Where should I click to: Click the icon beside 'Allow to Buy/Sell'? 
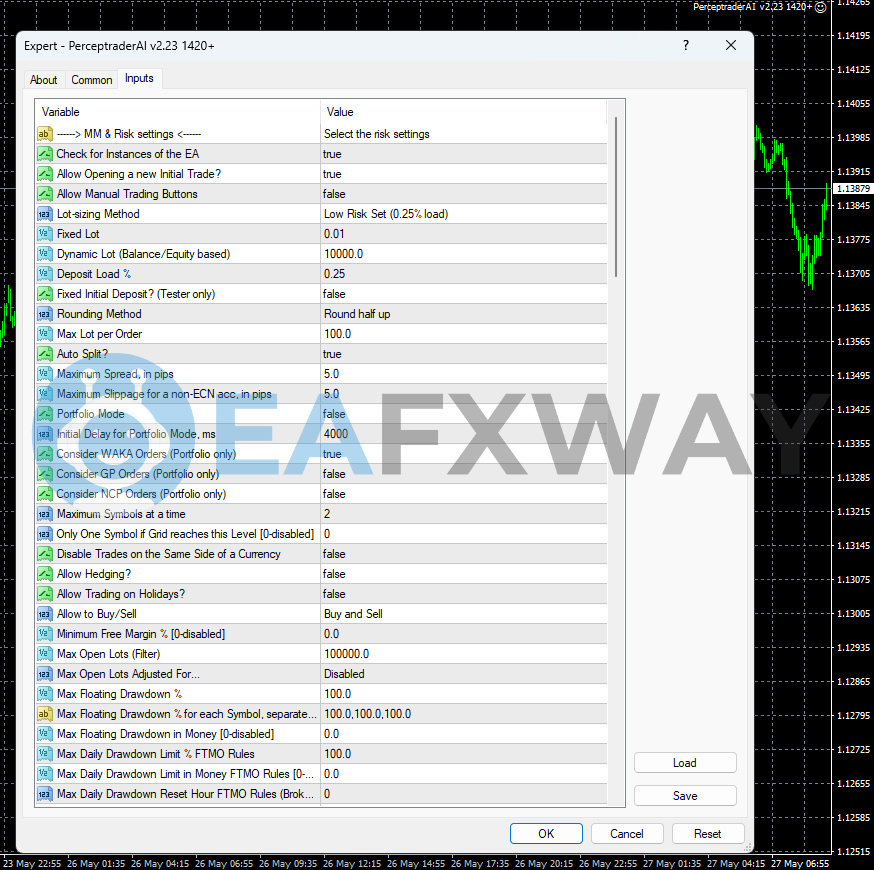(45, 614)
